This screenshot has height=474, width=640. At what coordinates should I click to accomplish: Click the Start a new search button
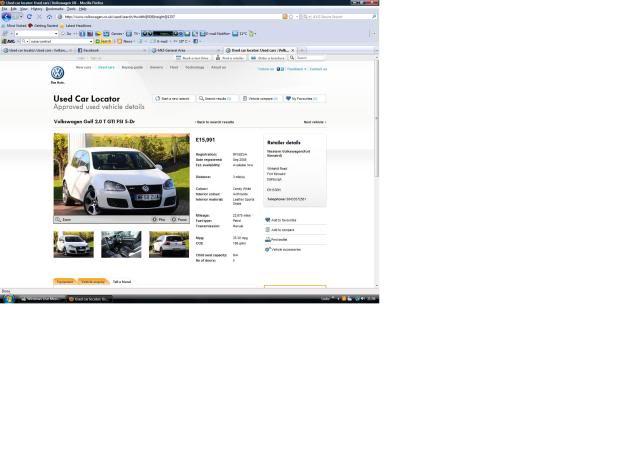click(173, 98)
